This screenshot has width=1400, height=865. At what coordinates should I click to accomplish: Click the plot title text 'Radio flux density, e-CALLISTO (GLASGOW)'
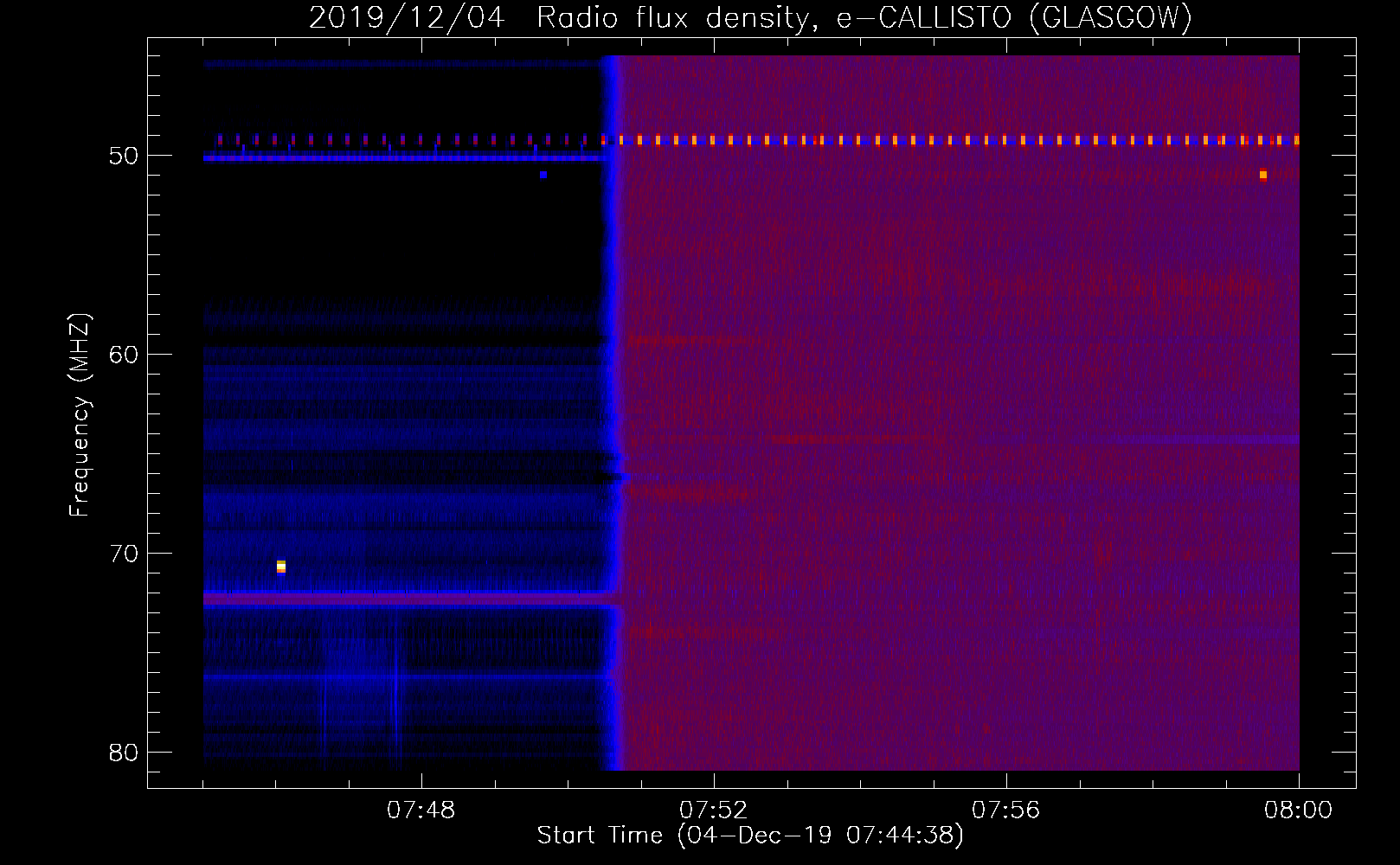coord(864,18)
